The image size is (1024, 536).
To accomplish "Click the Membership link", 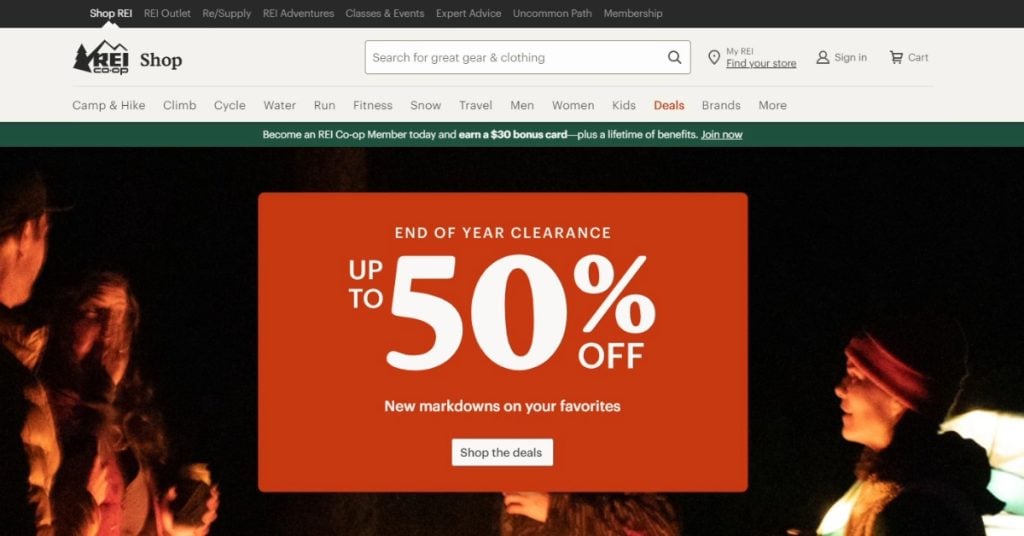I will coord(633,13).
